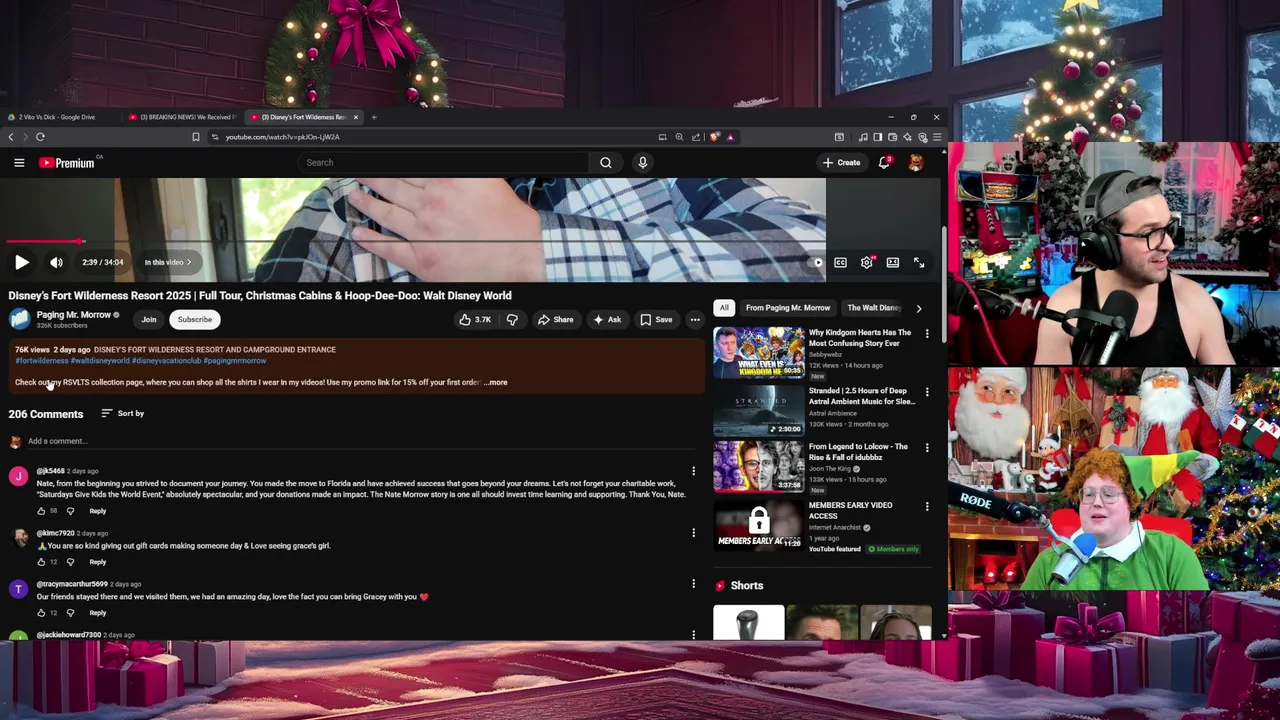Click the Brave Shields lion icon
1280x720 pixels.
tap(714, 137)
